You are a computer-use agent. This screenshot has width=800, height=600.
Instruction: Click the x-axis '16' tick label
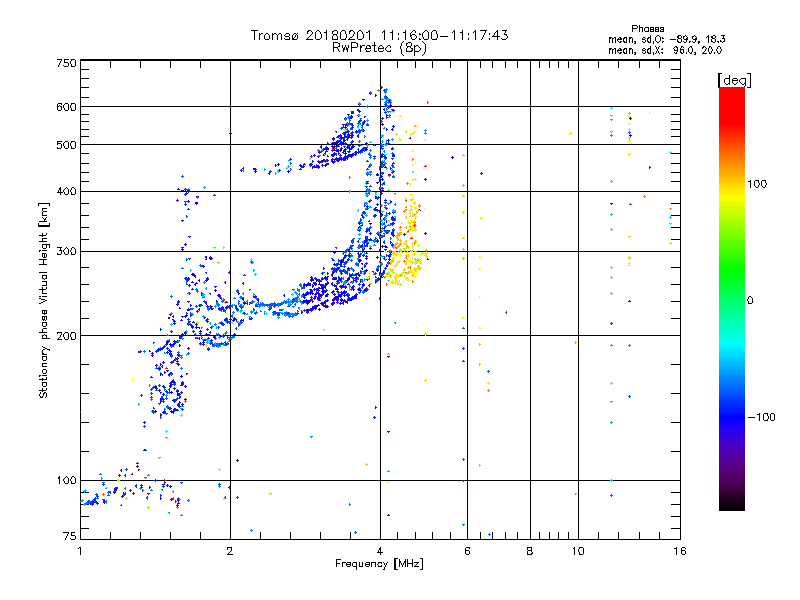point(680,551)
